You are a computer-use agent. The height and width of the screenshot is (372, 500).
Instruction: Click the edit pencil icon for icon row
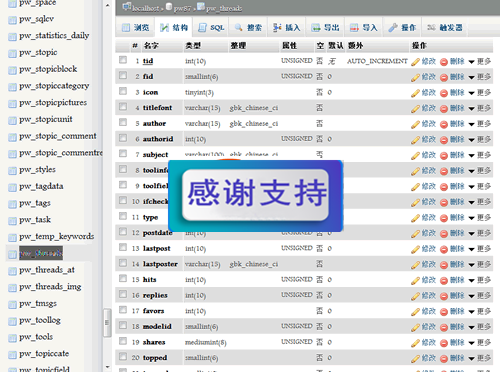(x=415, y=93)
